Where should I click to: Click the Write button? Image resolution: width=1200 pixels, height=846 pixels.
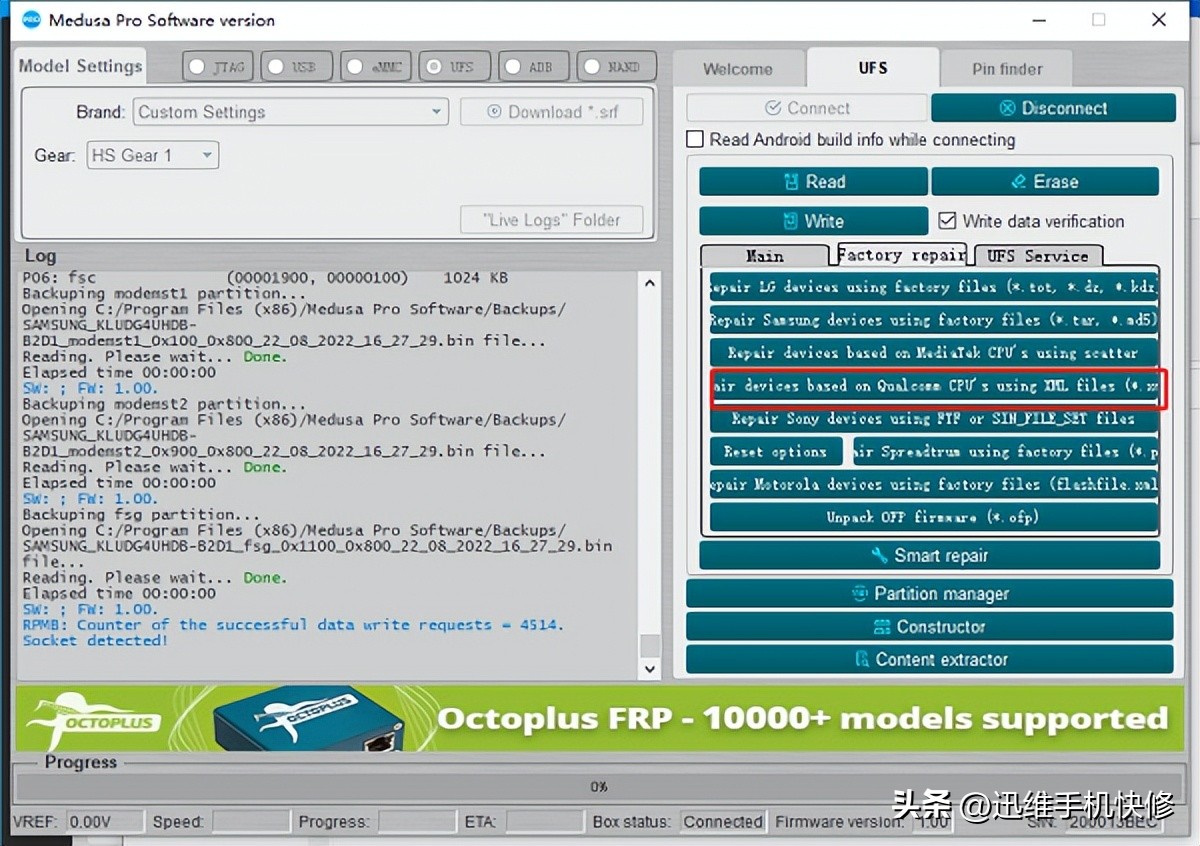(x=814, y=221)
